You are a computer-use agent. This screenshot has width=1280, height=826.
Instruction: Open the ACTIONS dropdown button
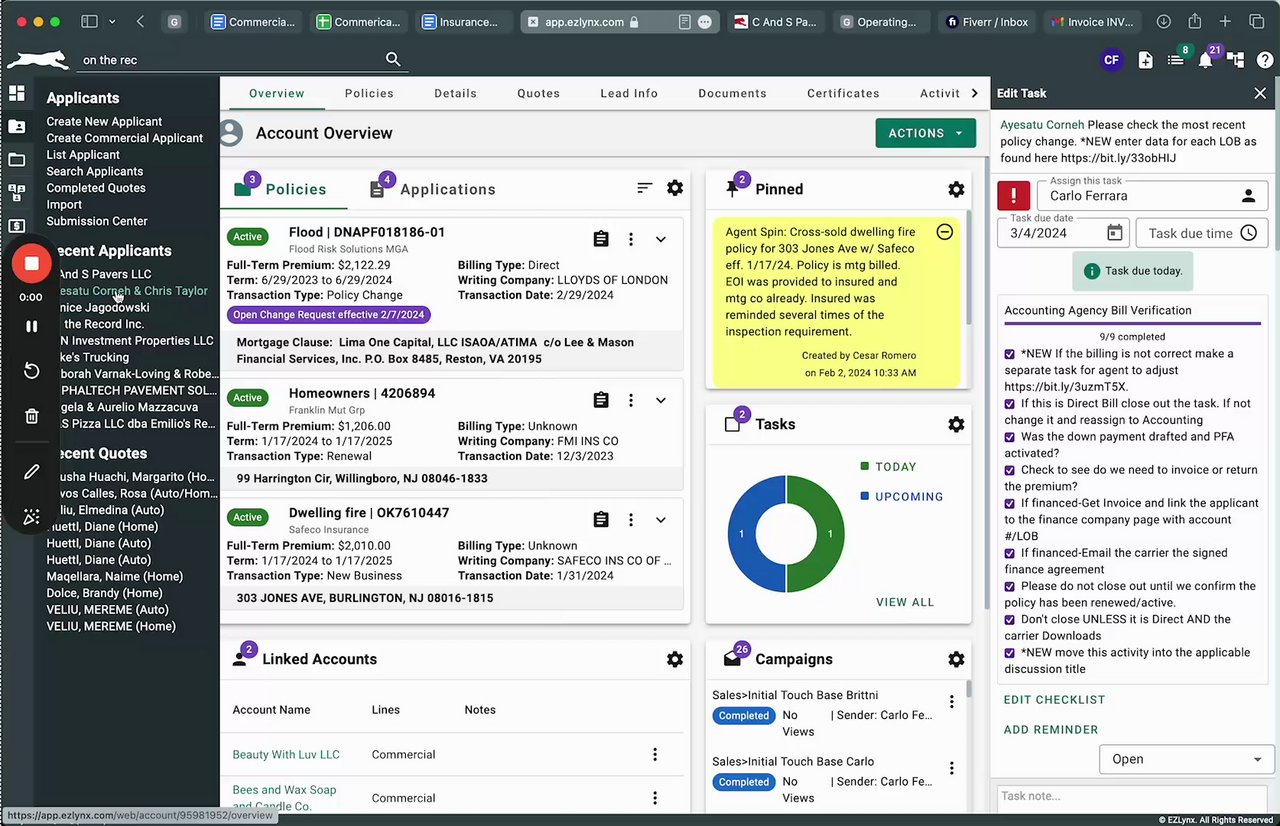click(925, 133)
